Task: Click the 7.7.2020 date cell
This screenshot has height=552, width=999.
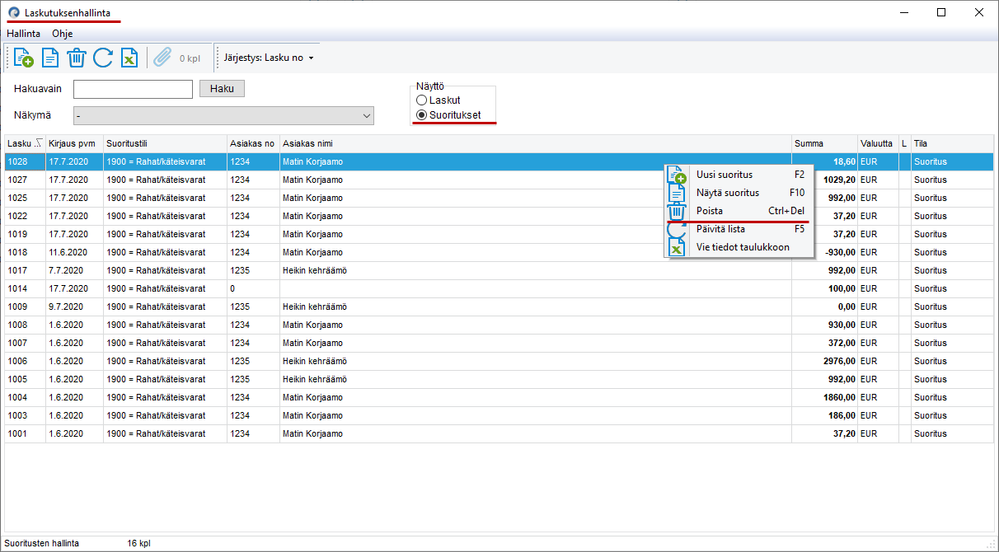Action: [x=75, y=271]
